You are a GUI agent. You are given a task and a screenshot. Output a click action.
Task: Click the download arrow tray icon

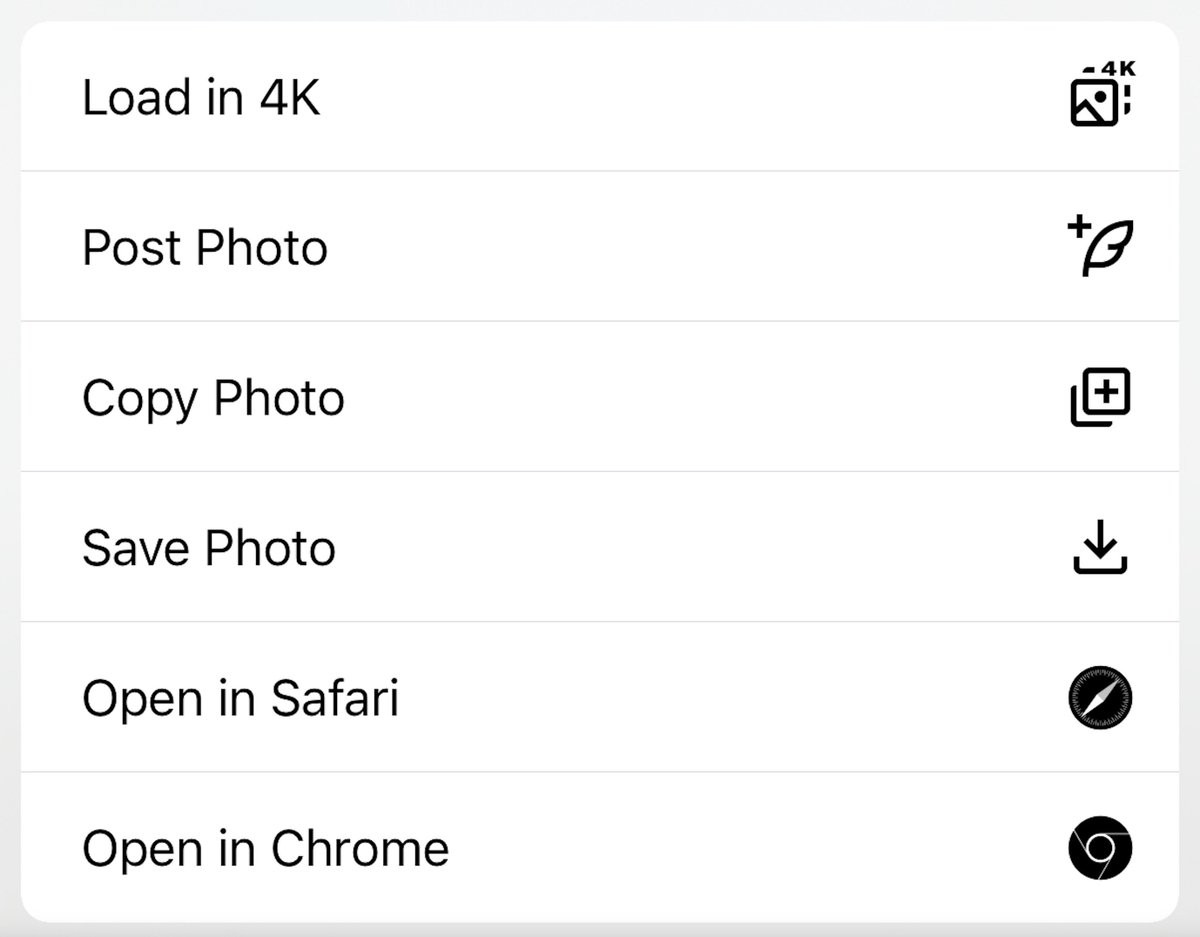coord(1100,547)
